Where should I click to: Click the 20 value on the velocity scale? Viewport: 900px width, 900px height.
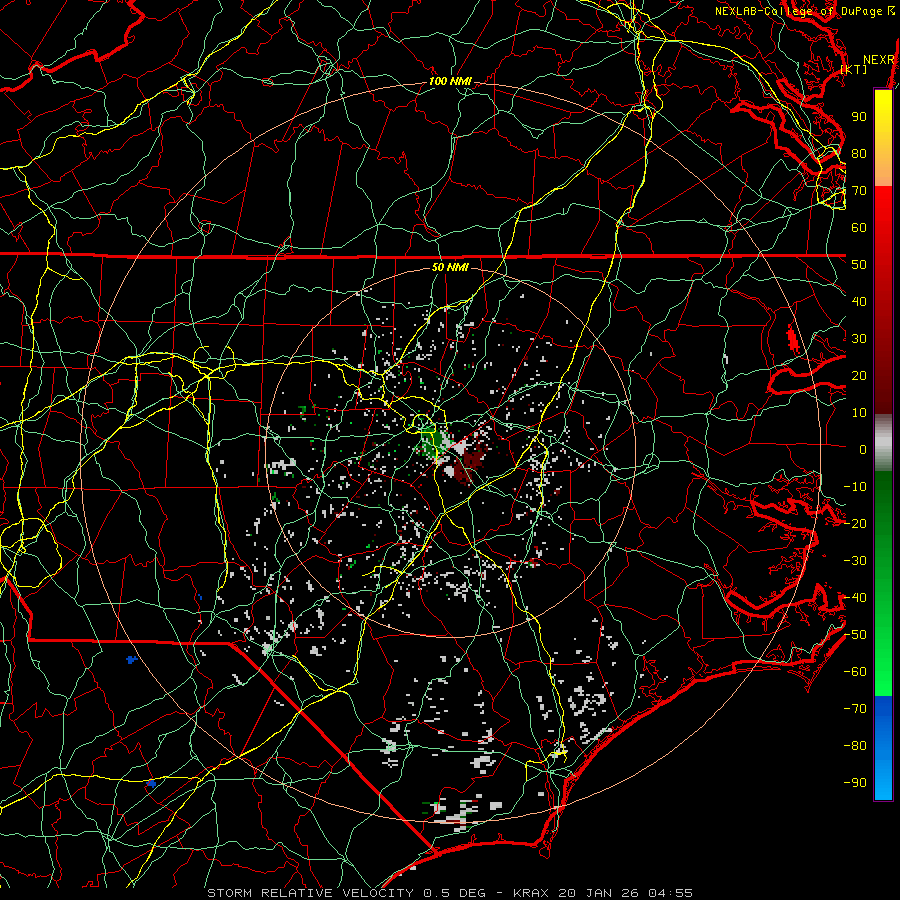[x=859, y=375]
